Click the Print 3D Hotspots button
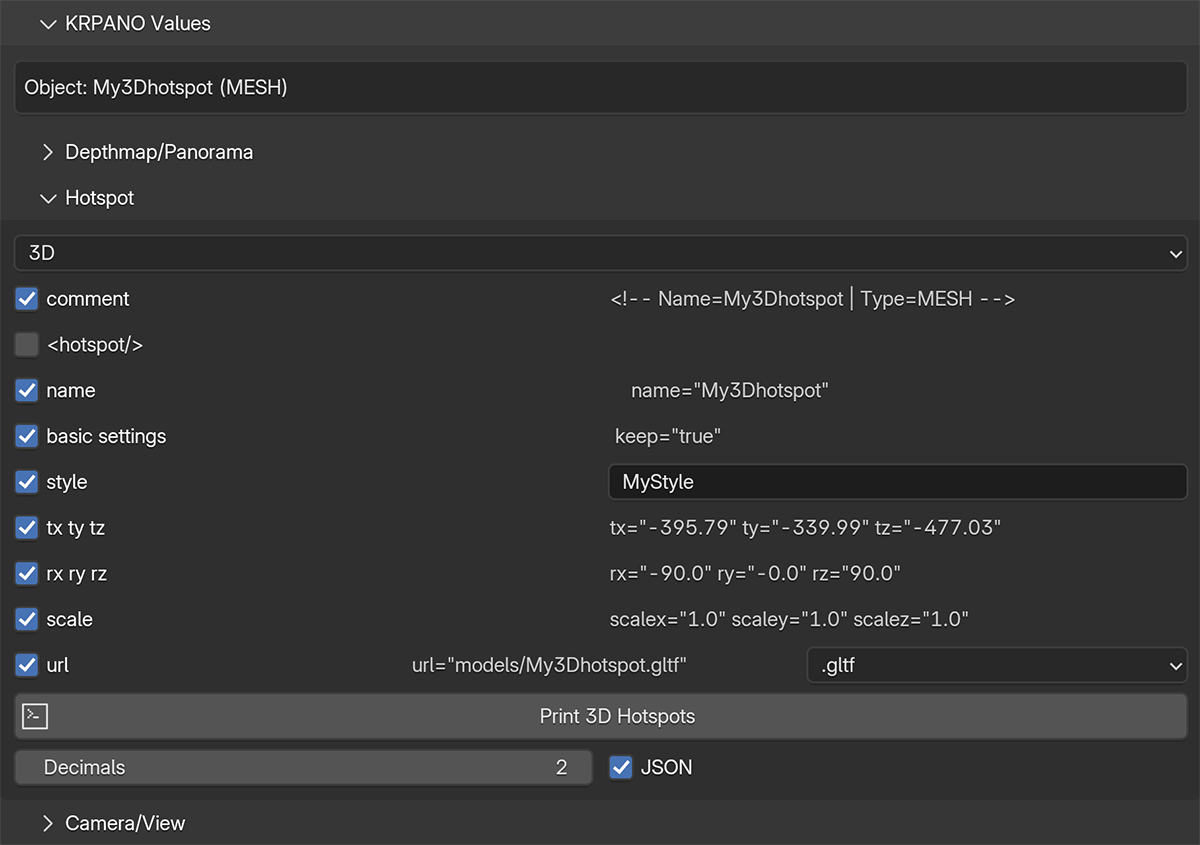This screenshot has height=845, width=1200. click(x=616, y=716)
